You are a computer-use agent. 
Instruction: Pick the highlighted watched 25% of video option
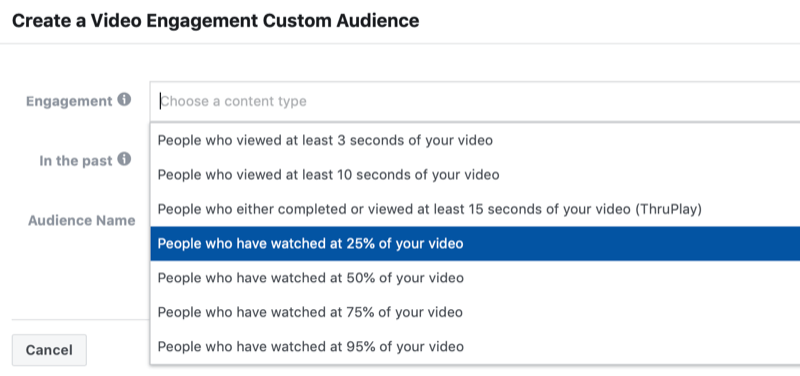coord(475,244)
